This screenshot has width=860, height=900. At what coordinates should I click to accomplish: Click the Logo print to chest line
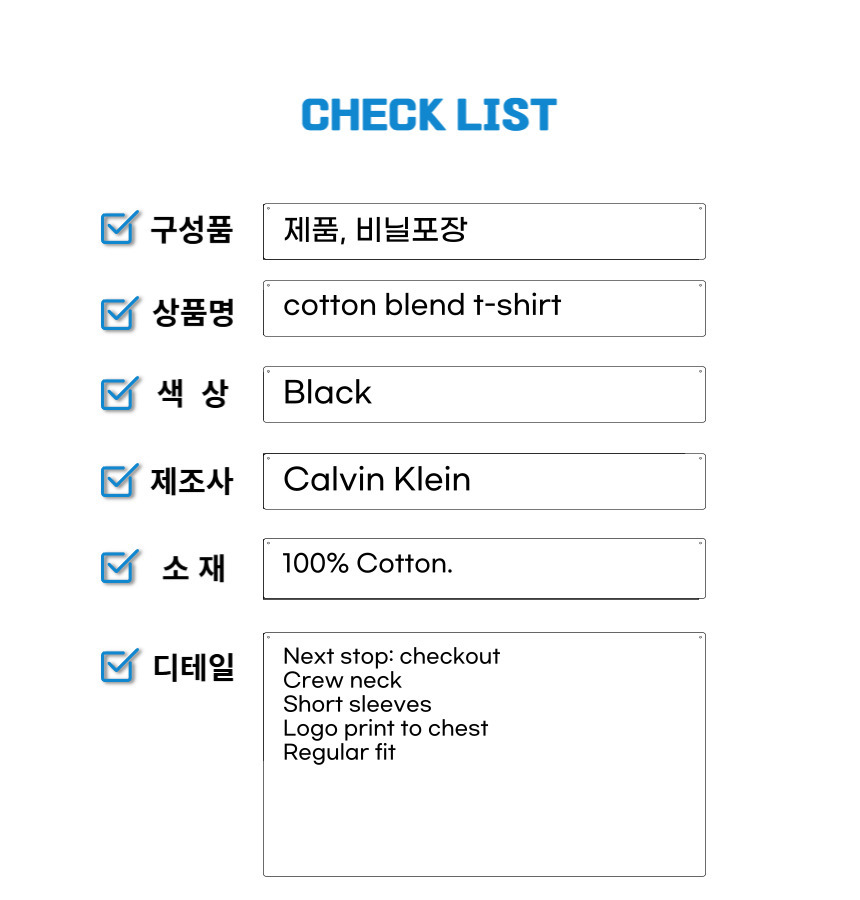pyautogui.click(x=385, y=729)
